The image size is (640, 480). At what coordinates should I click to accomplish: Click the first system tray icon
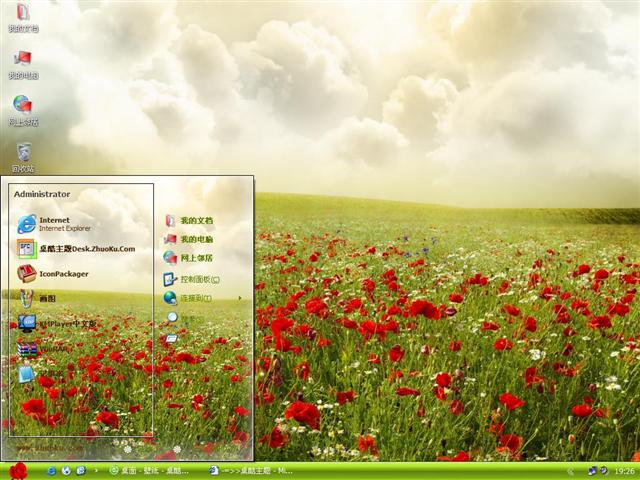[x=592, y=471]
